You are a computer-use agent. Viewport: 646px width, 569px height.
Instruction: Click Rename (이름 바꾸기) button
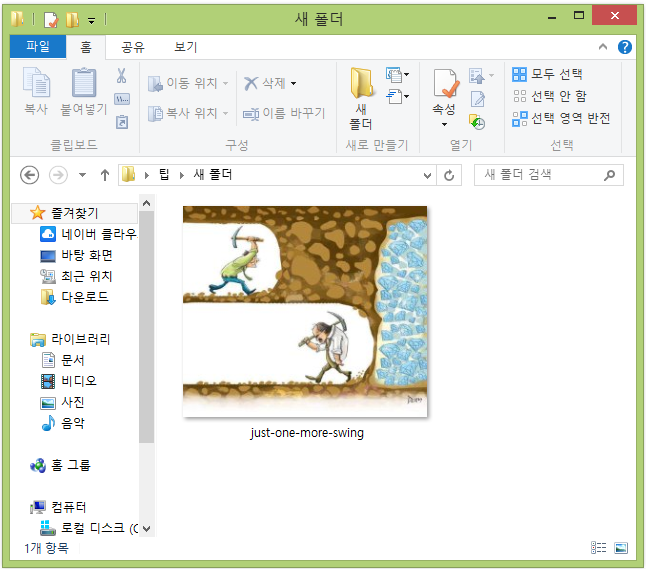pos(284,113)
